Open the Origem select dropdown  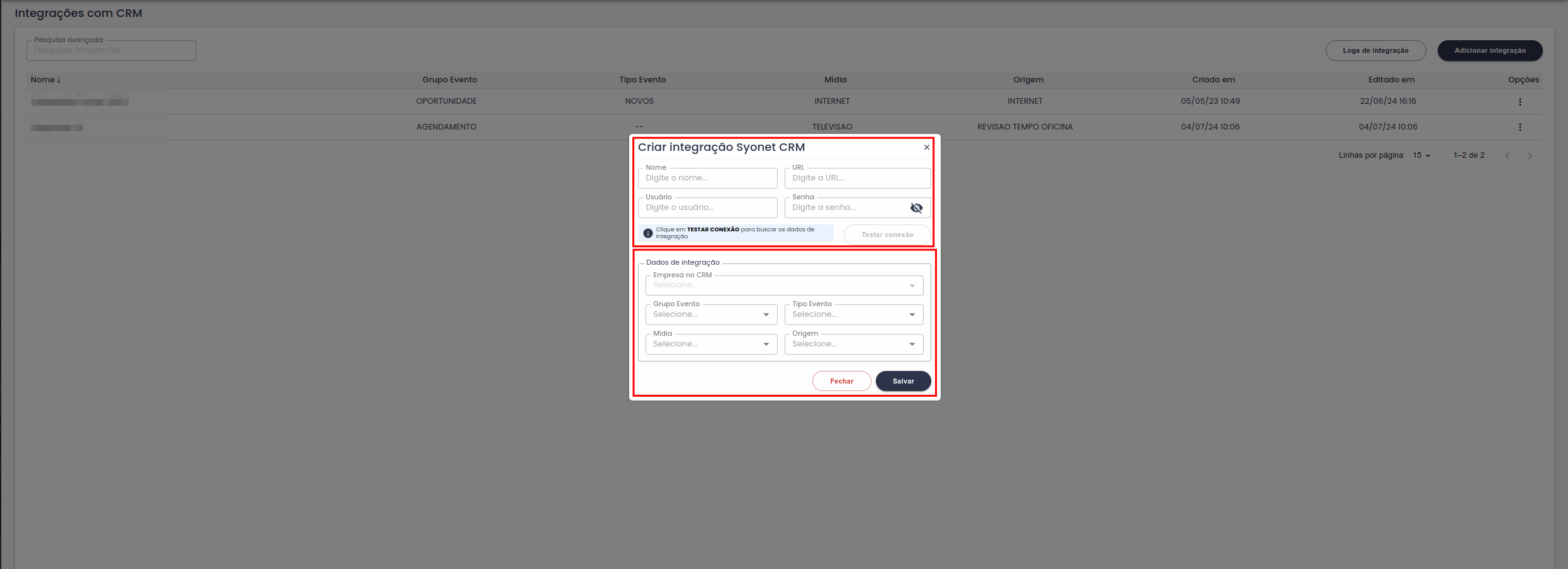tap(854, 344)
